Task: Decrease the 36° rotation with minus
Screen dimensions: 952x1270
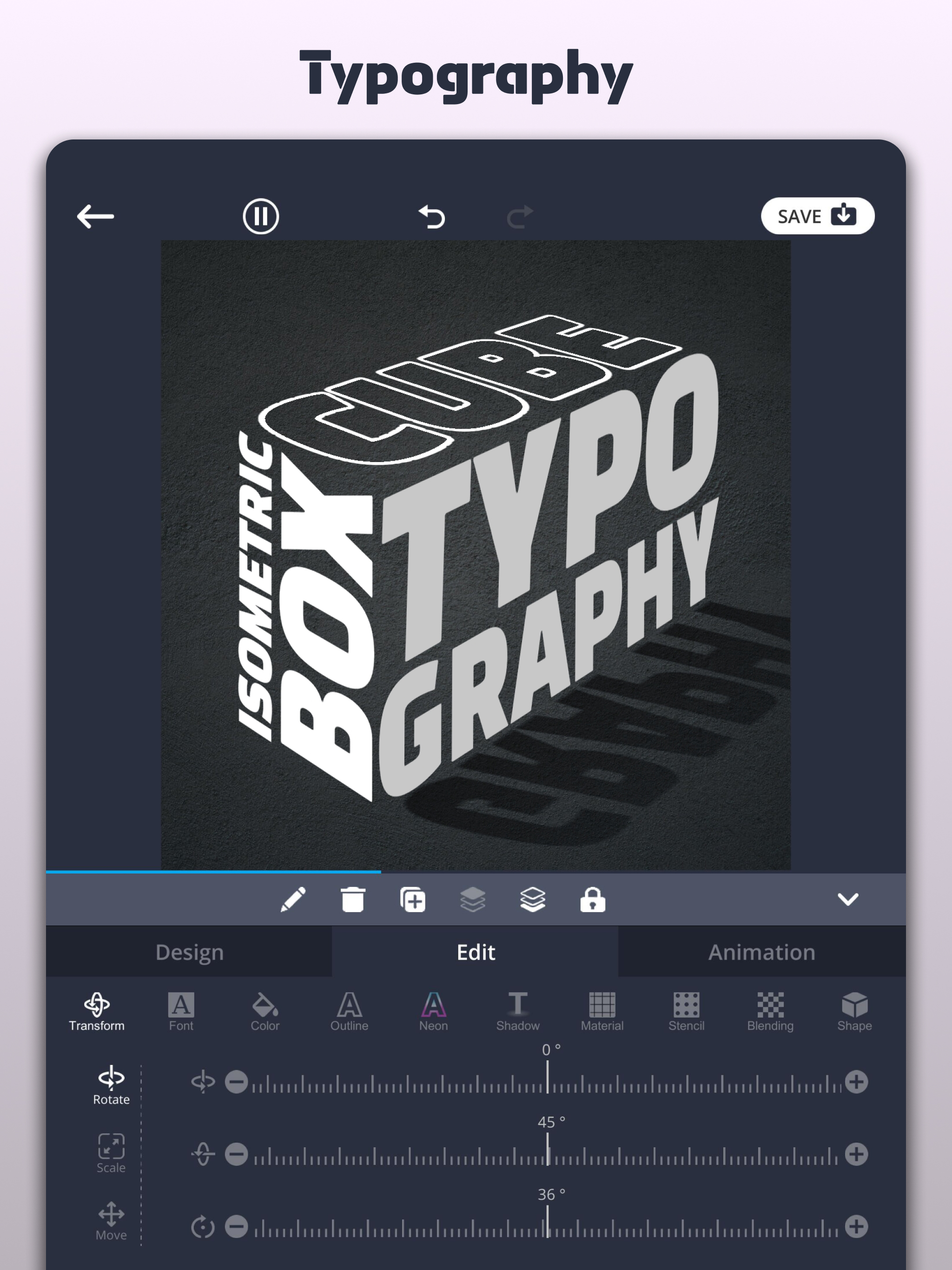Action: [x=236, y=1227]
